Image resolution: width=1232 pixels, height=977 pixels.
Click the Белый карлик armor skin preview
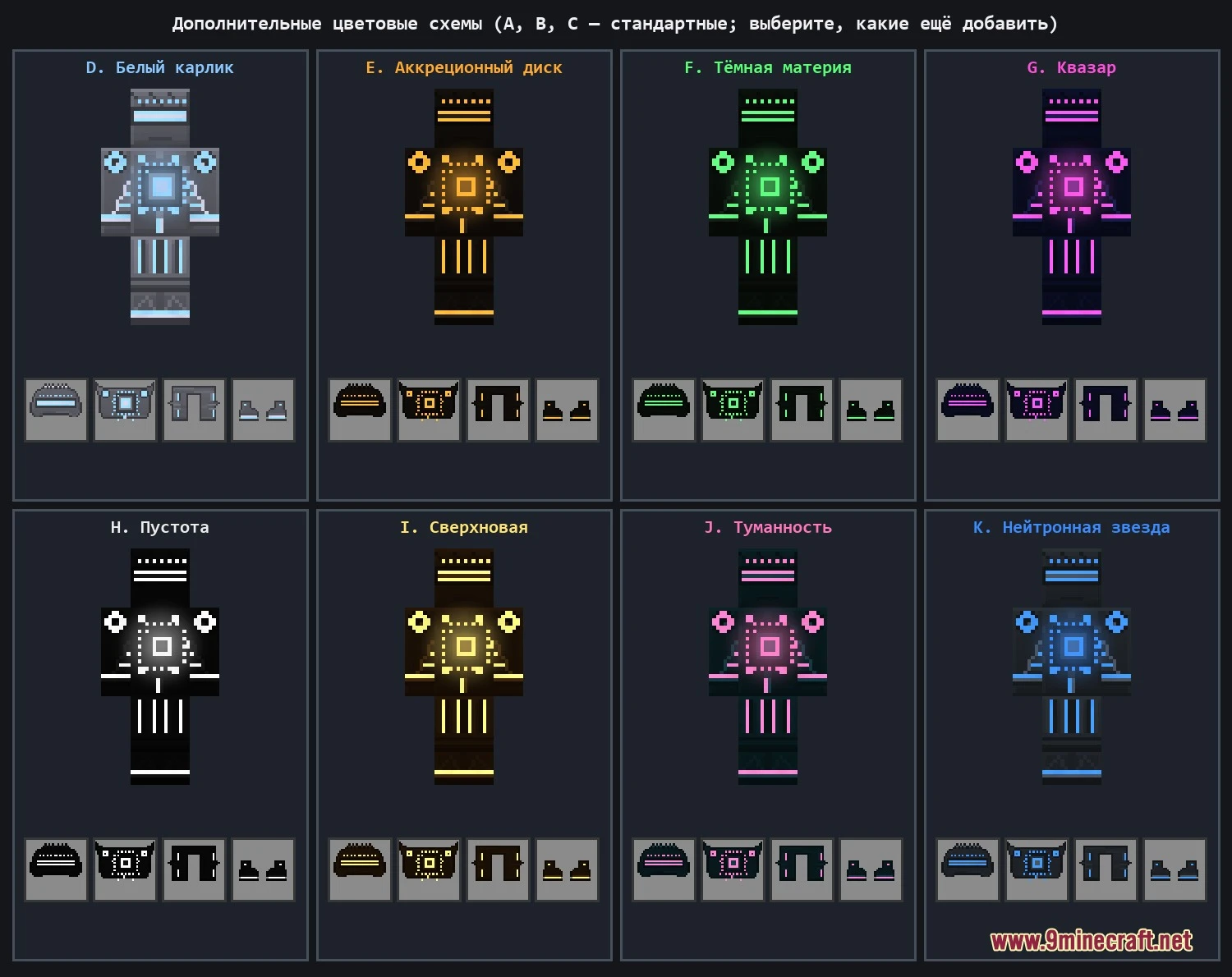(160, 207)
